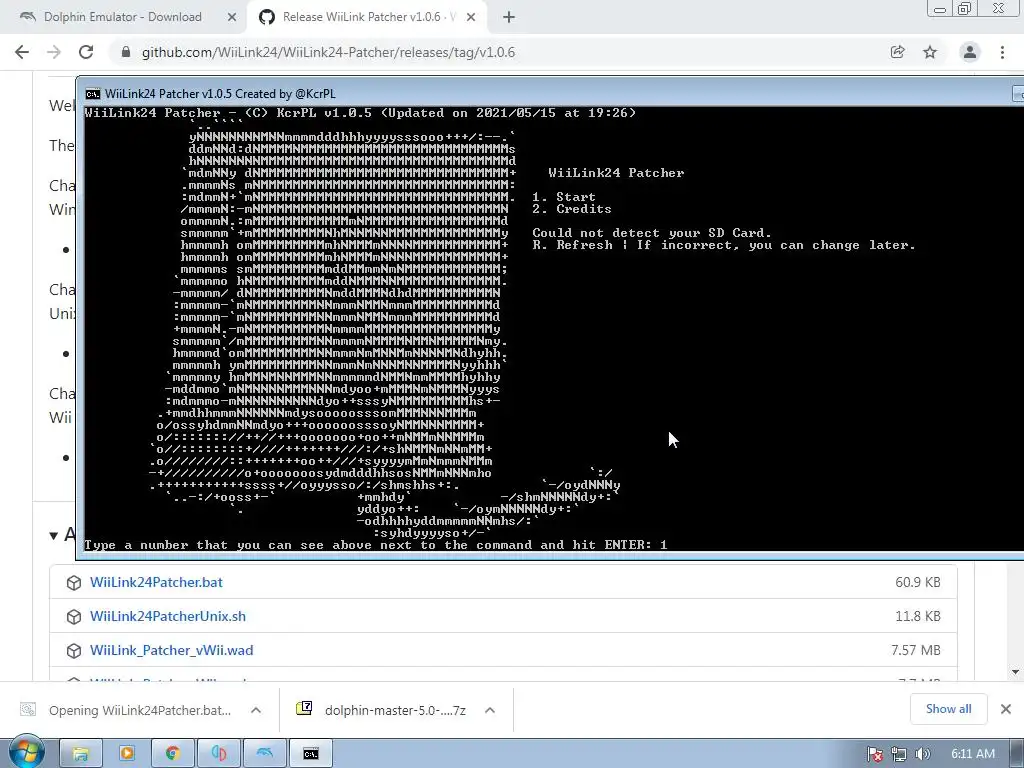
Task: Click the taskbar icon next to Chrome
Action: (219, 754)
